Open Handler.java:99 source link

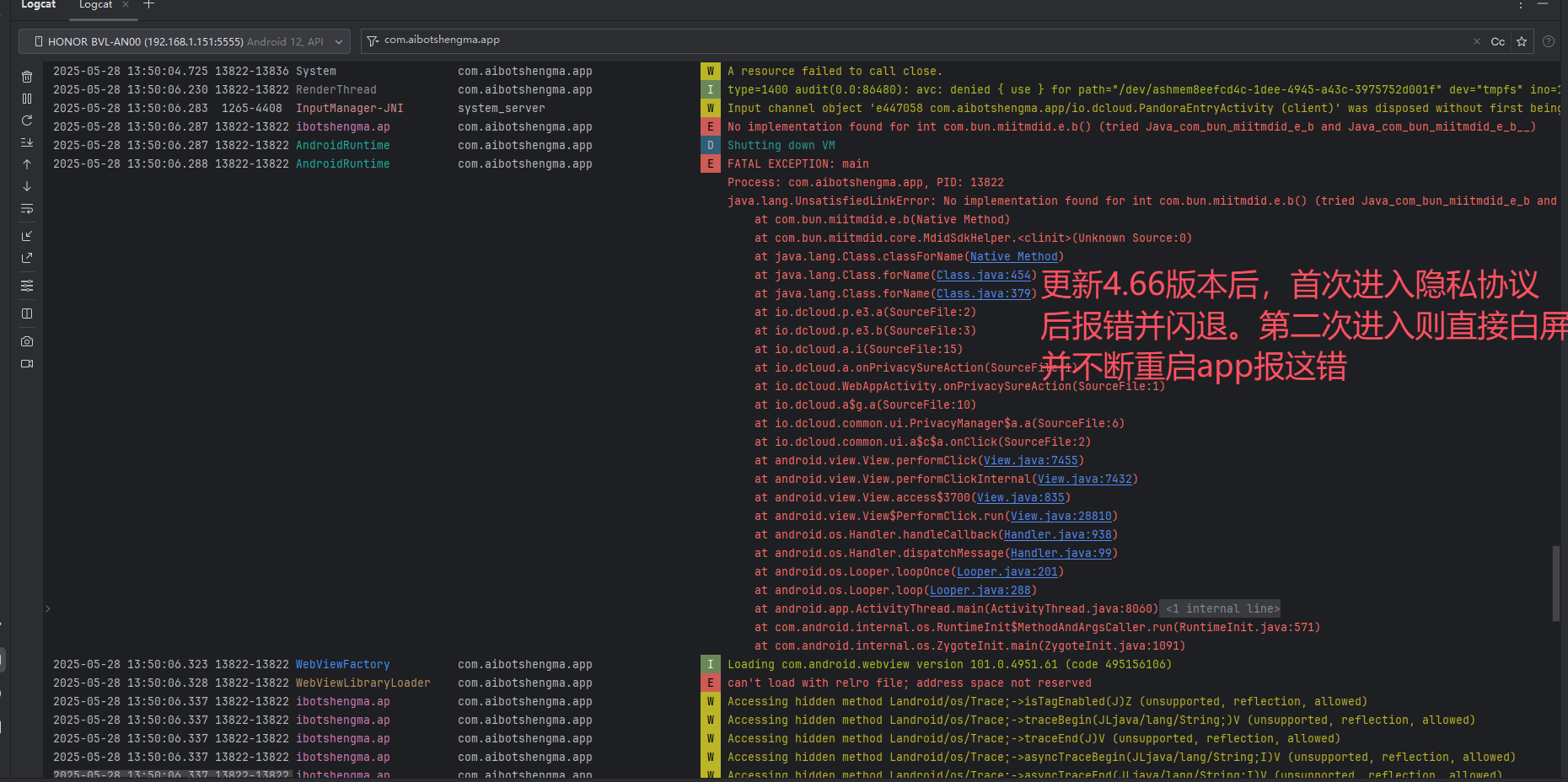coord(1061,553)
